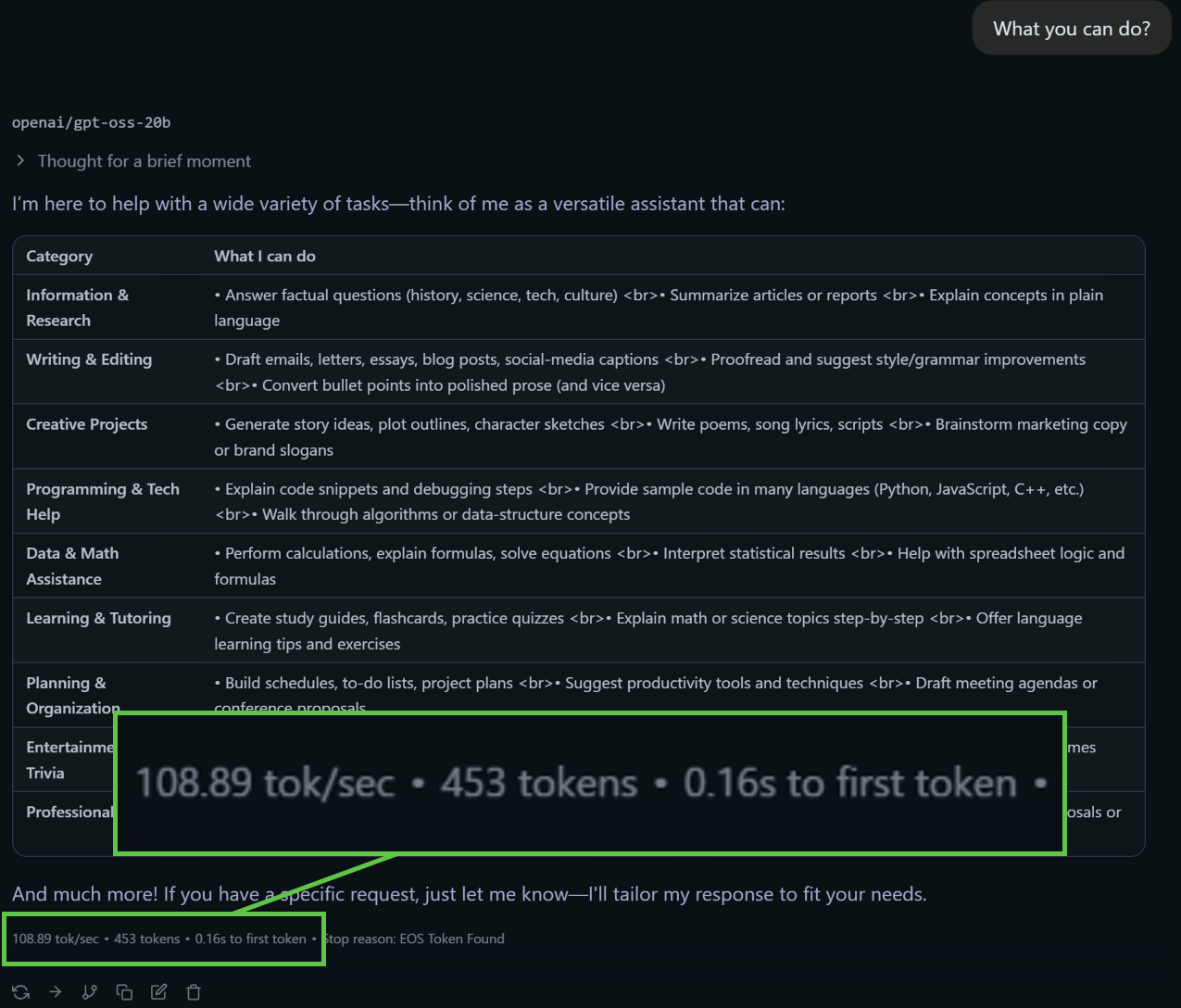This screenshot has height=1008, width=1181.
Task: Regenerate the assistant response
Action: pyautogui.click(x=21, y=992)
